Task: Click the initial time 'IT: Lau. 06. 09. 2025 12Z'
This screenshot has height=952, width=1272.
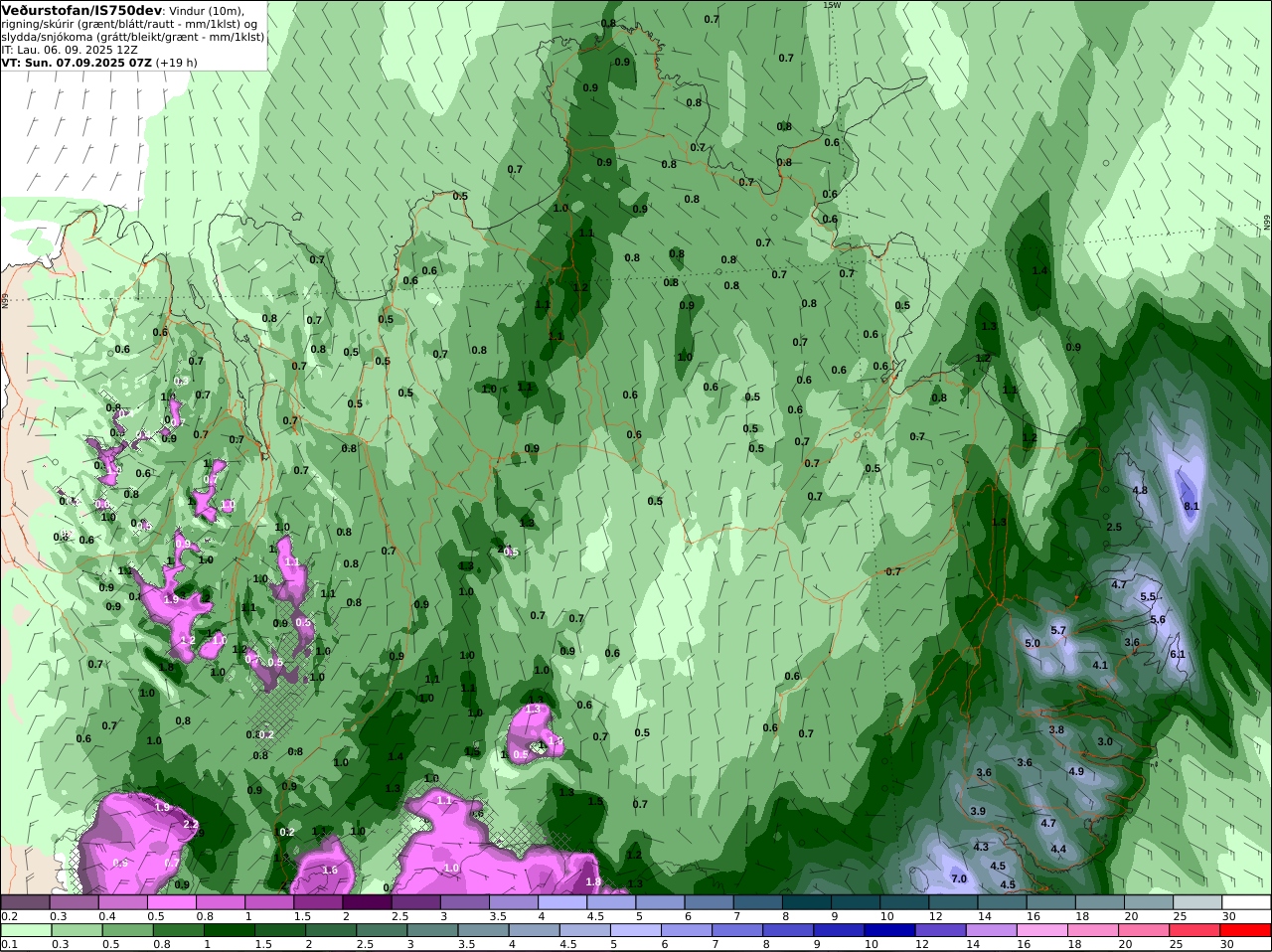Action: [x=70, y=50]
